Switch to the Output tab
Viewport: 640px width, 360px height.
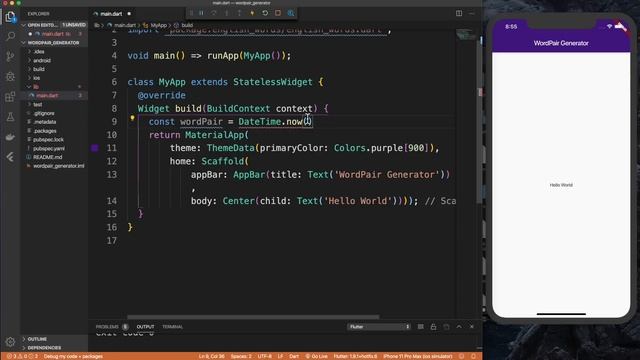point(145,327)
